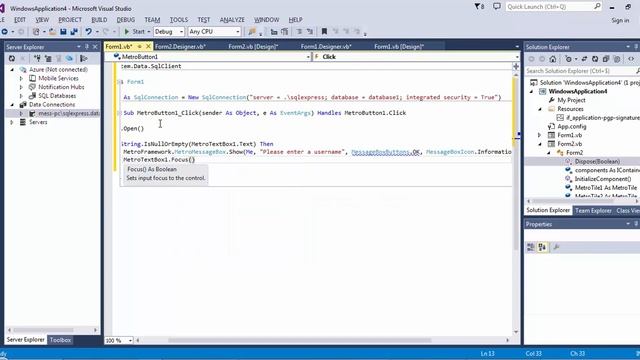Click the Navigate Backward toolbar icon
The height and width of the screenshot is (360, 640).
[4, 31]
